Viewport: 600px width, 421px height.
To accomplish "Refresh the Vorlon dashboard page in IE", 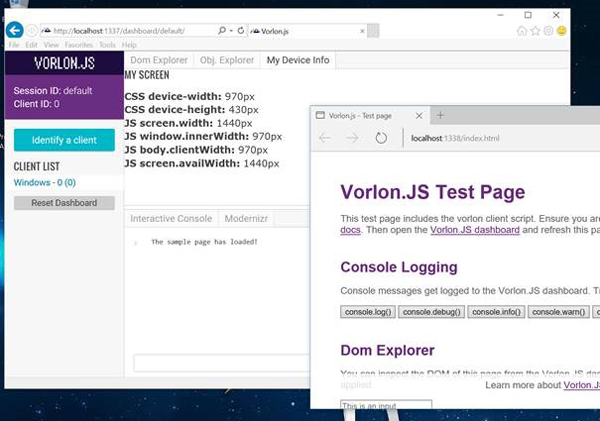I will click(x=241, y=30).
